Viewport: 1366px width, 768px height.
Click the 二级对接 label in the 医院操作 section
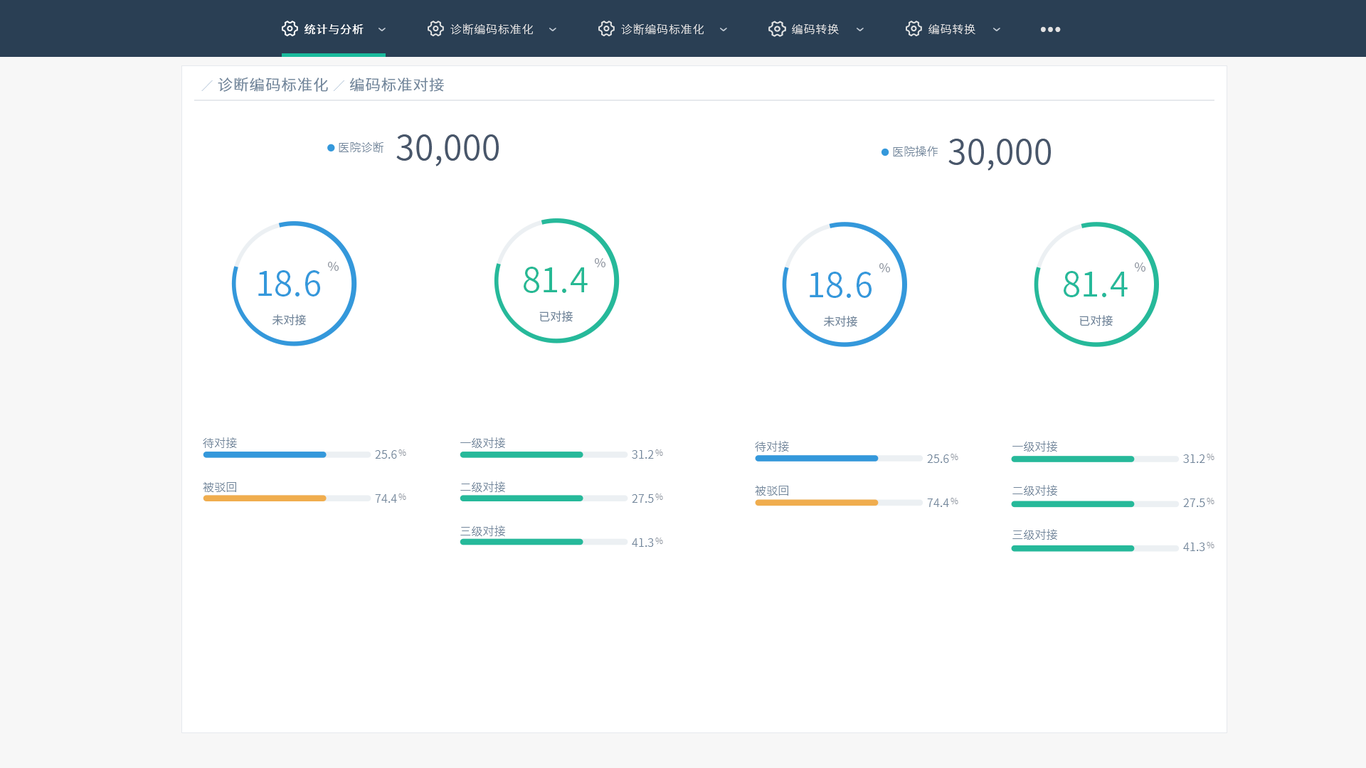click(1035, 491)
